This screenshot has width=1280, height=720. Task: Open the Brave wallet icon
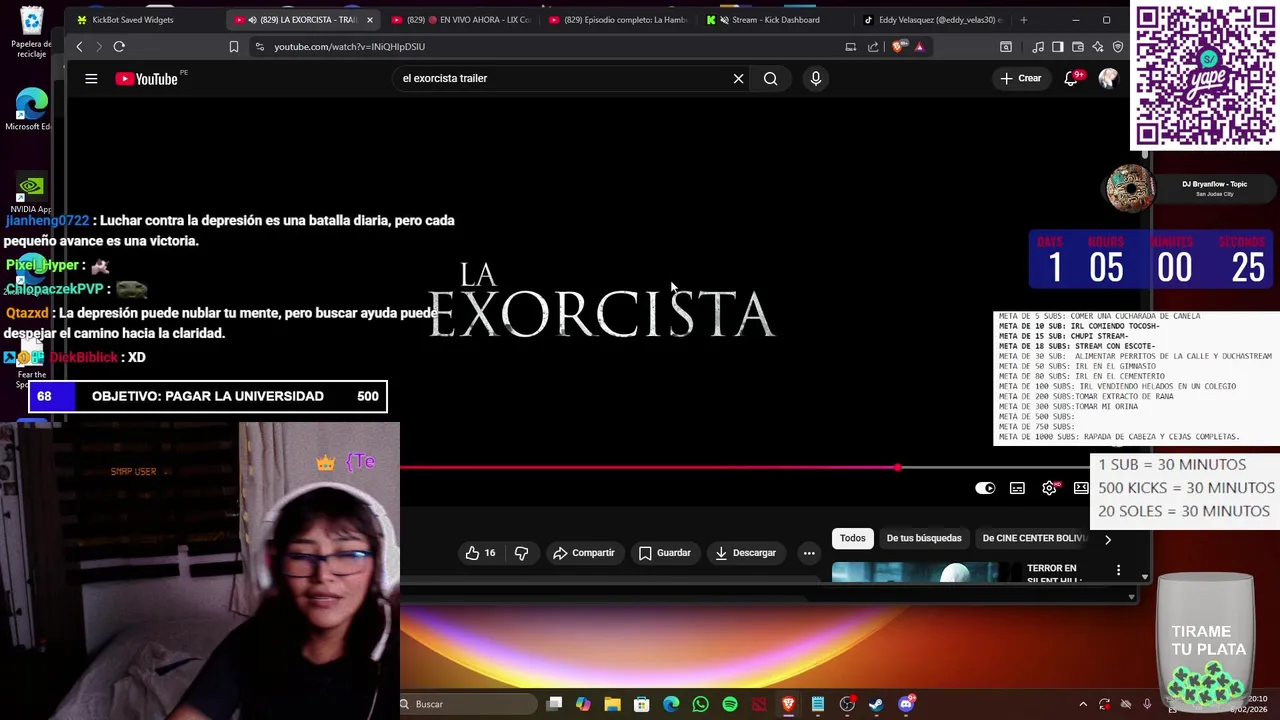1078,46
